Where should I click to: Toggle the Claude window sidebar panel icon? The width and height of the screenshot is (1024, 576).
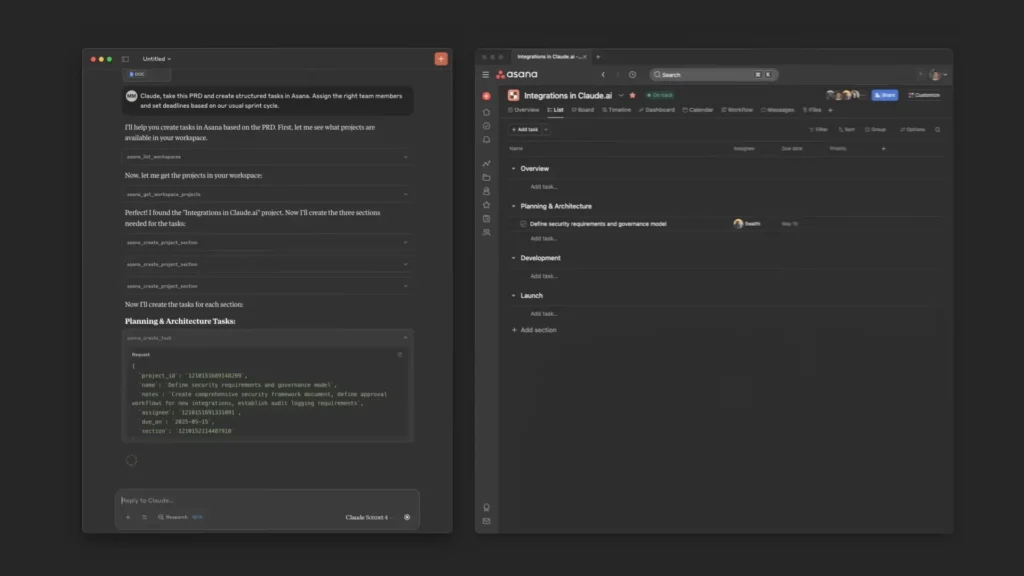(125, 59)
